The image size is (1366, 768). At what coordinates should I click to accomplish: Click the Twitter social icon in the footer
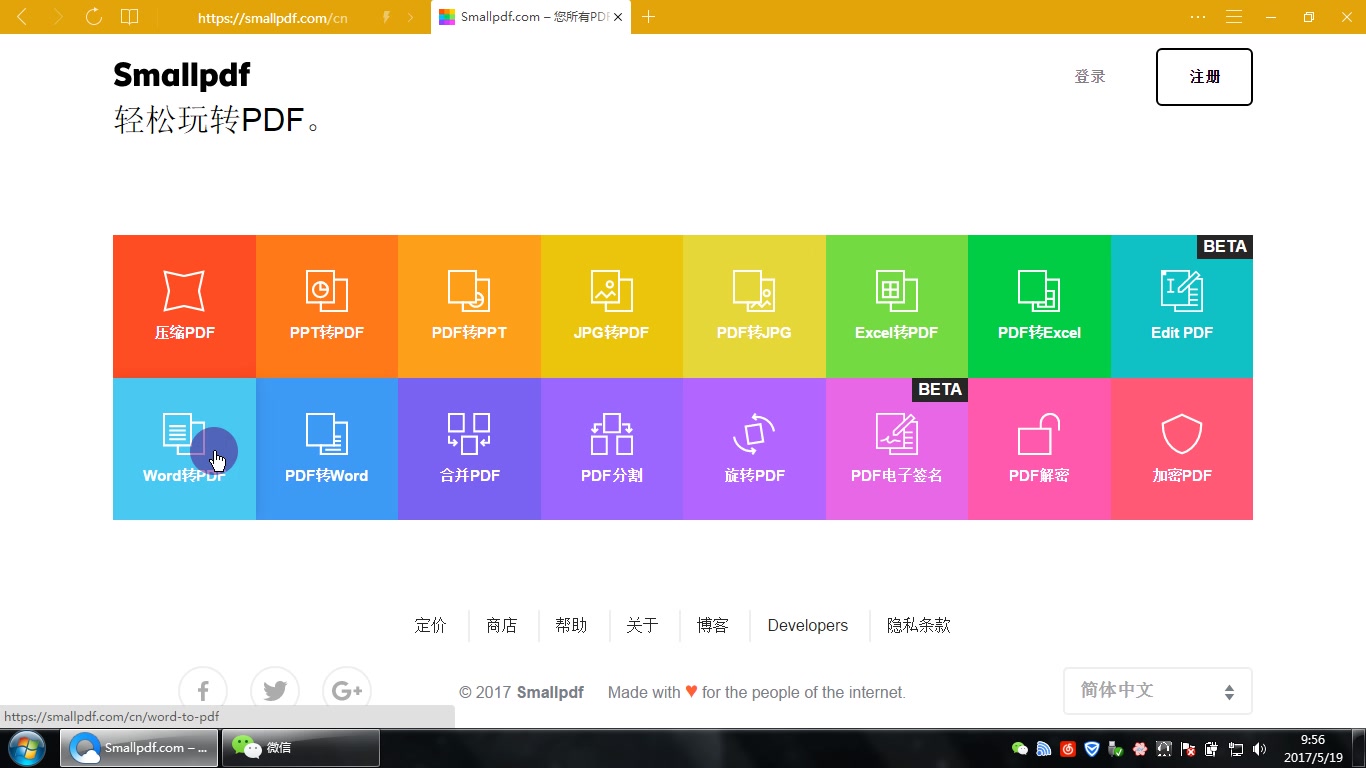[275, 691]
